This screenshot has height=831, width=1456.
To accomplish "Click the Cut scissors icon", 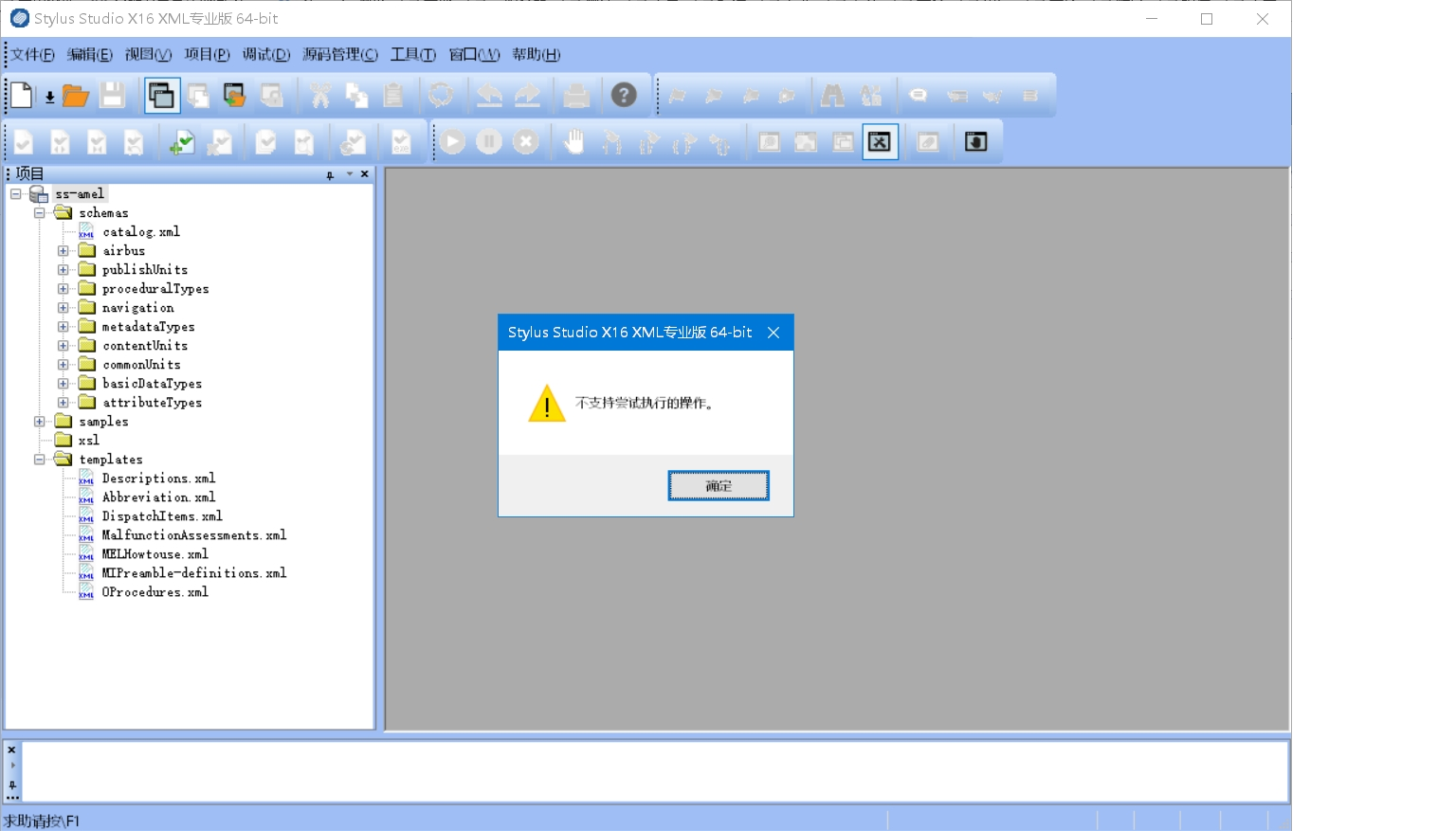I will coord(320,95).
